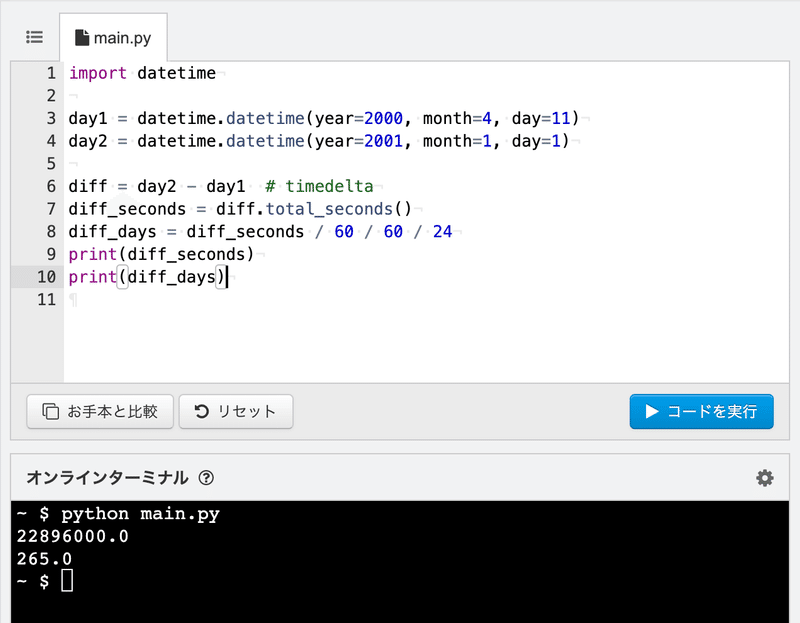Viewport: 800px width, 623px height.
Task: Click オンラインターミナル heading
Action: tap(108, 478)
